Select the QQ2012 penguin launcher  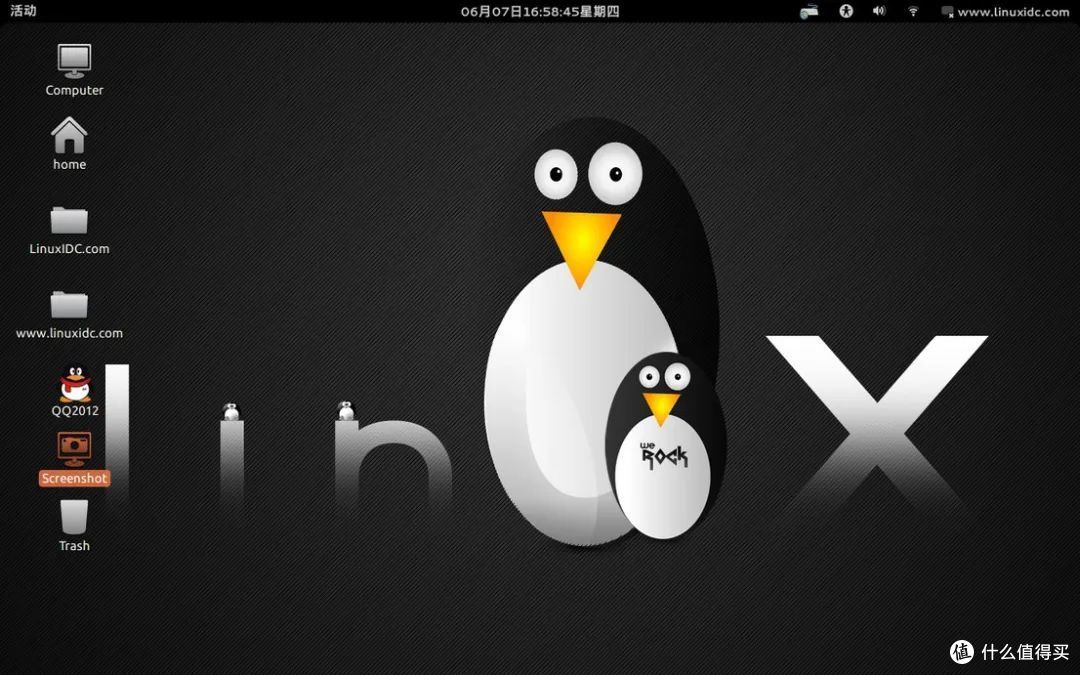75,383
